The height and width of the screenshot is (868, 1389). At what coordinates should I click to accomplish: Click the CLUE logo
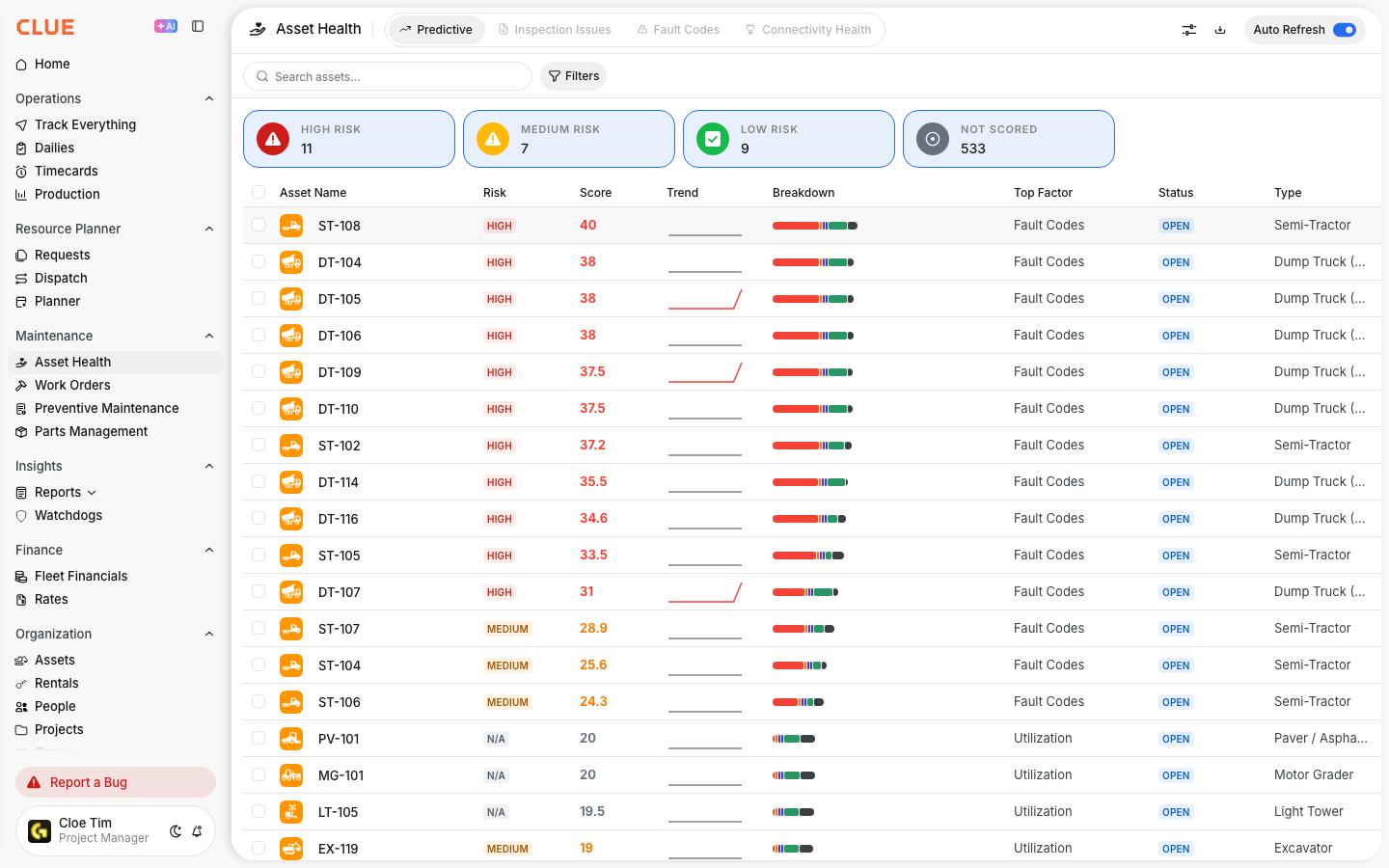click(45, 27)
